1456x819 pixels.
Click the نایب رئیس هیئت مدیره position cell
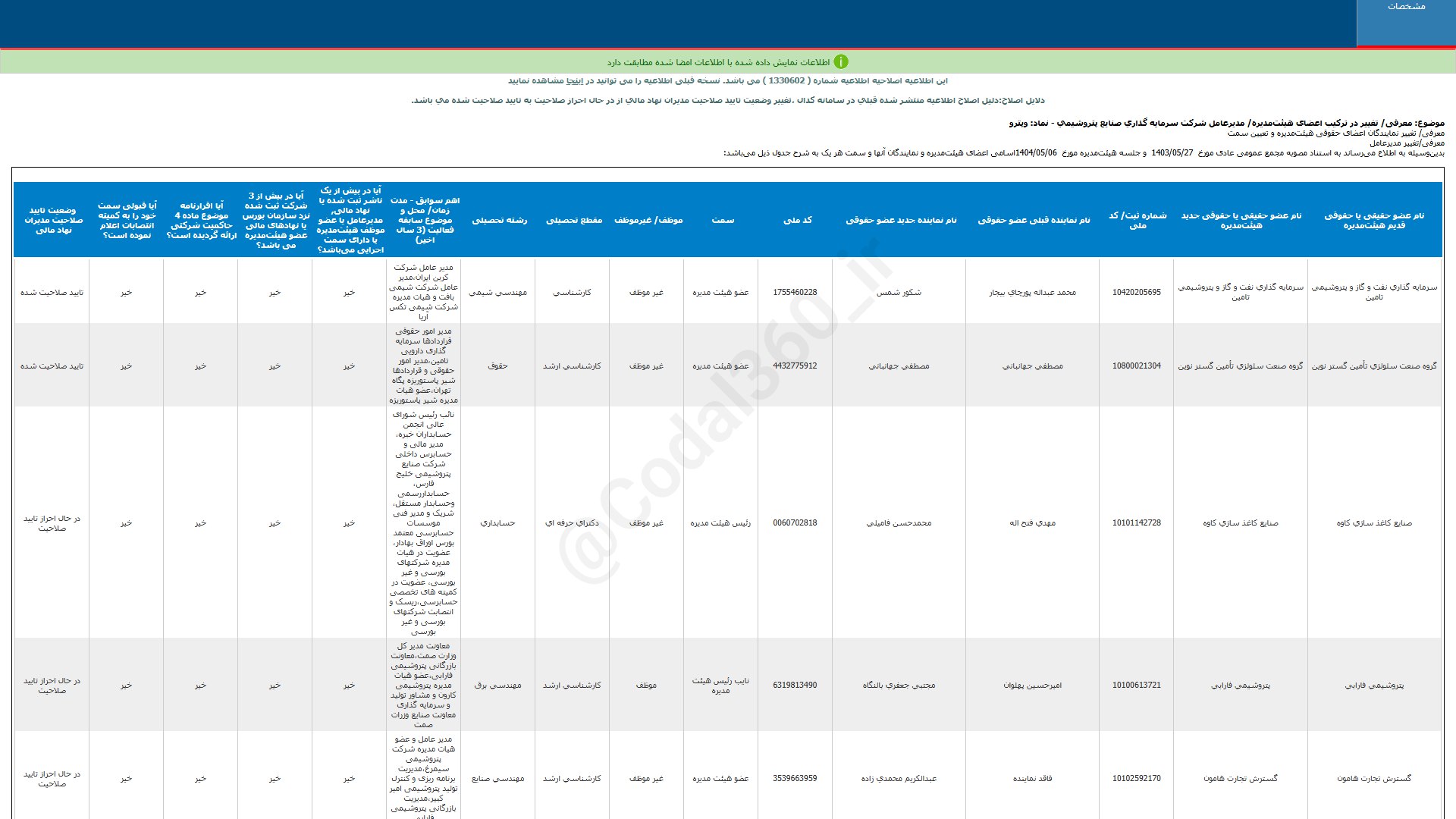tap(720, 686)
